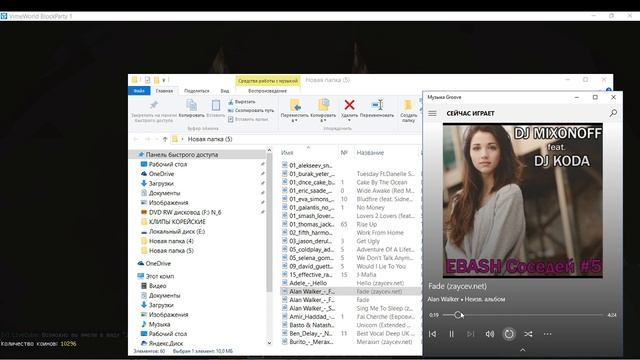Click the Up arrow in Explorer navigation
This screenshot has width=640, height=360.
(x=165, y=139)
